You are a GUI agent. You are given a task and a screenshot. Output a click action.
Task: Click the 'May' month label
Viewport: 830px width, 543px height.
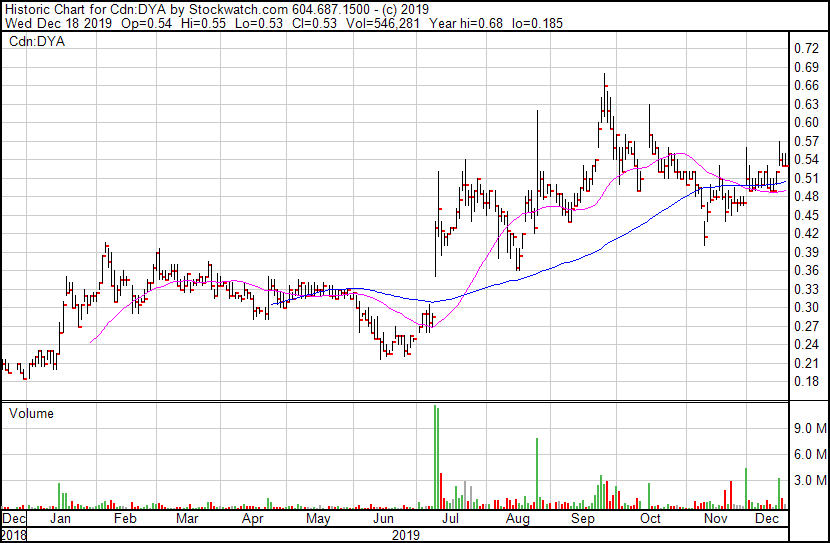pyautogui.click(x=318, y=519)
